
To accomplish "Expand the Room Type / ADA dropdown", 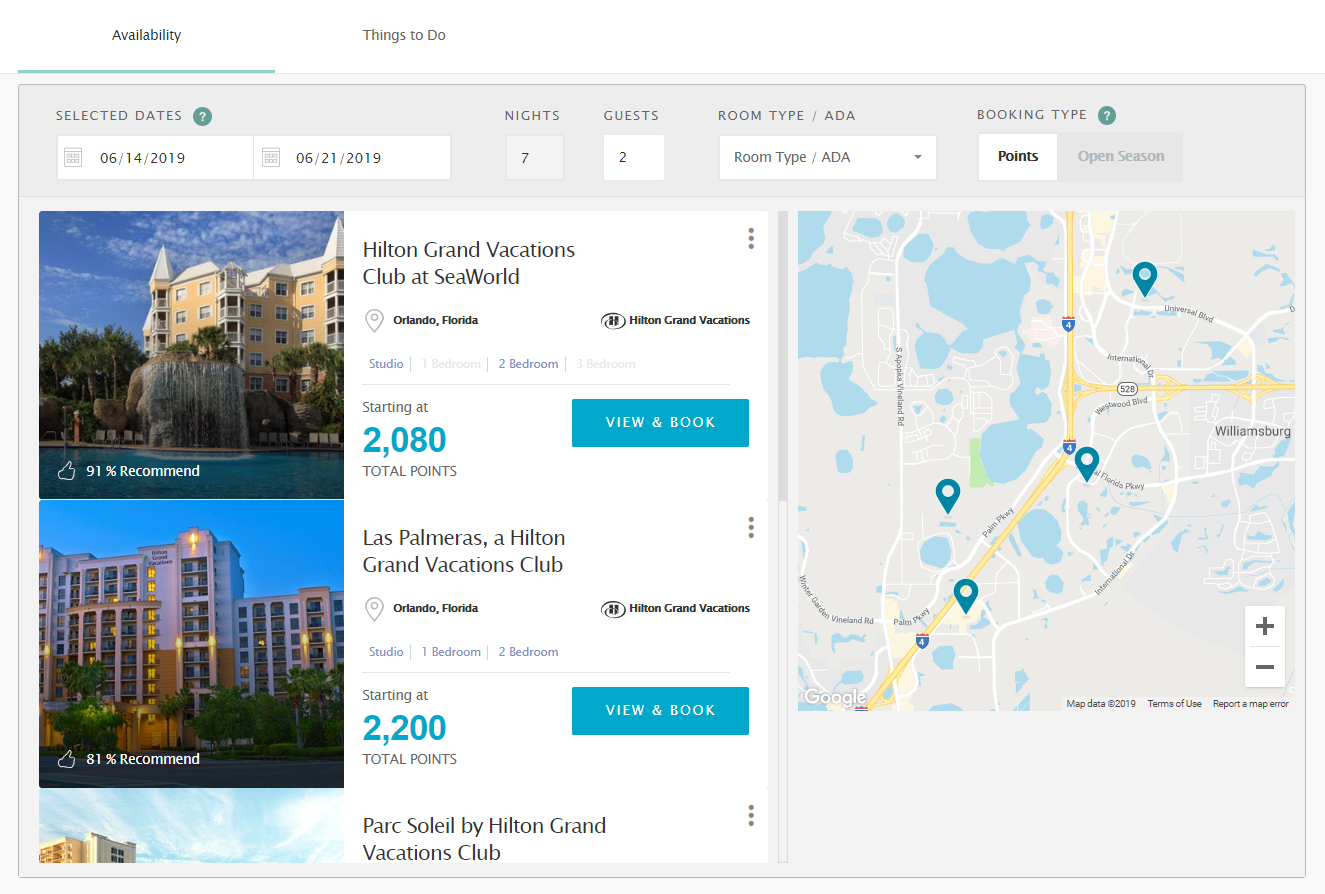I will 828,158.
